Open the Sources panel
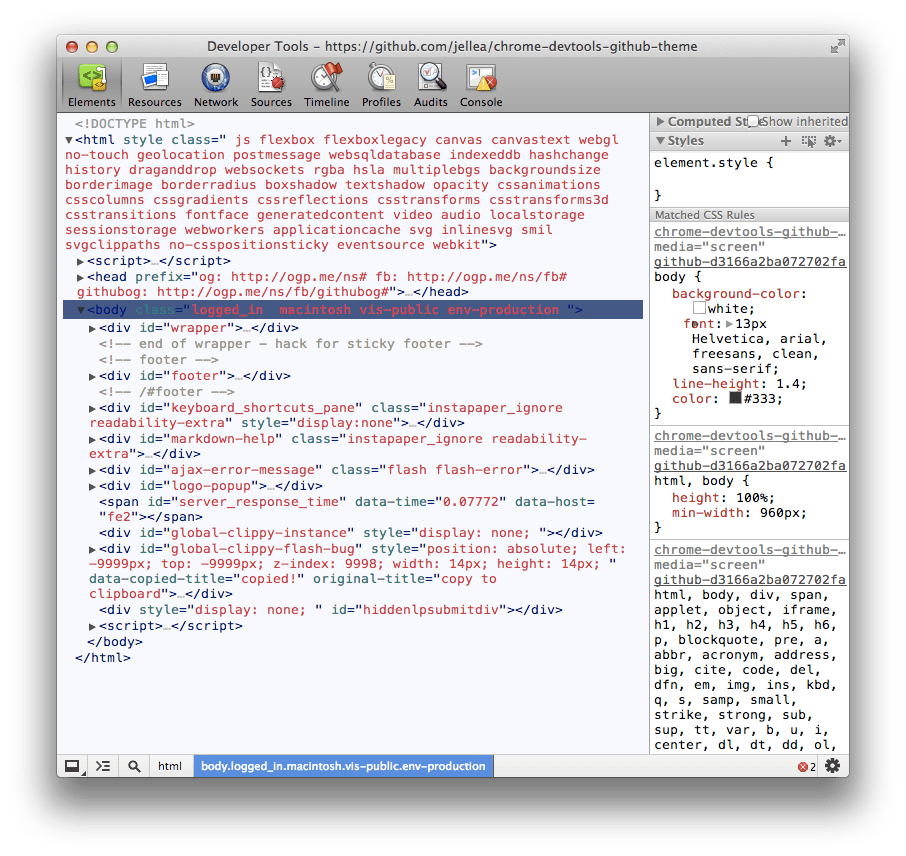This screenshot has height=856, width=906. coord(271,86)
